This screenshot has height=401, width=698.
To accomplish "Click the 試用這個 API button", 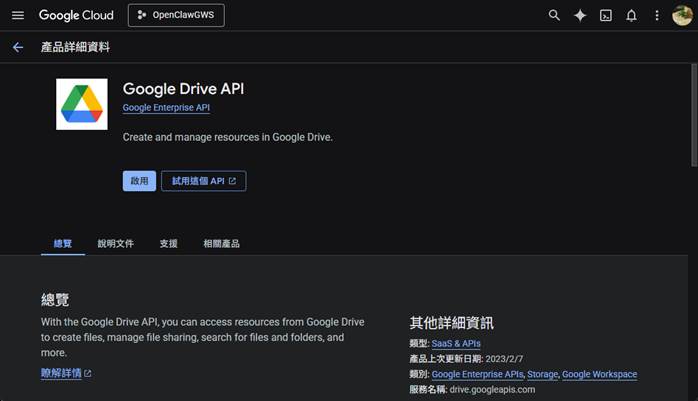I will pyautogui.click(x=203, y=181).
